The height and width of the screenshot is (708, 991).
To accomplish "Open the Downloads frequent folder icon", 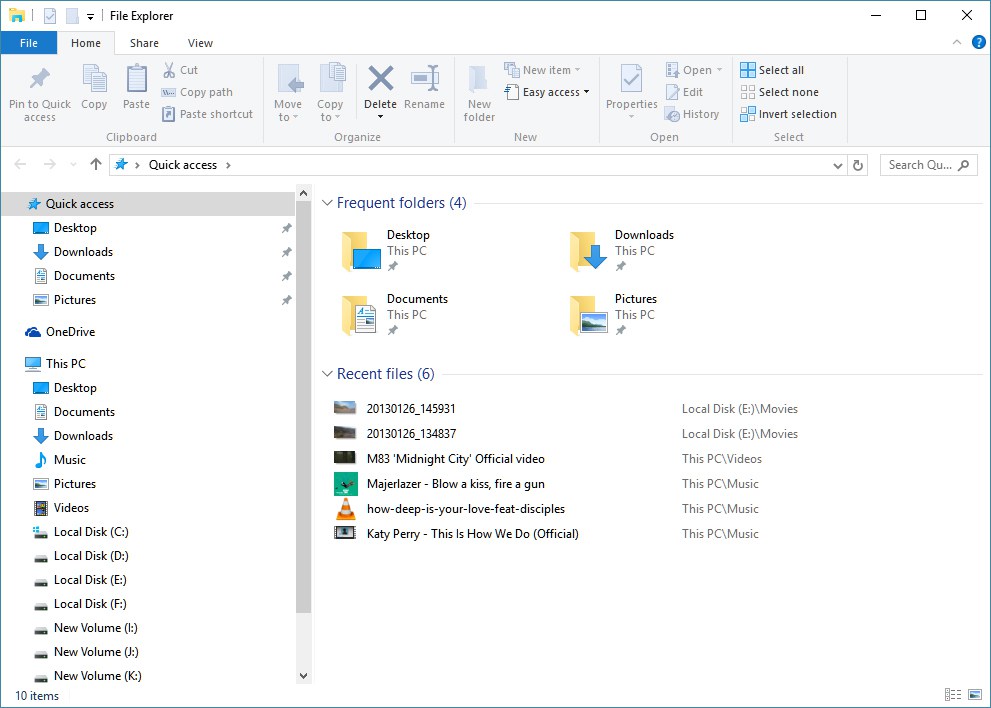I will tap(588, 252).
